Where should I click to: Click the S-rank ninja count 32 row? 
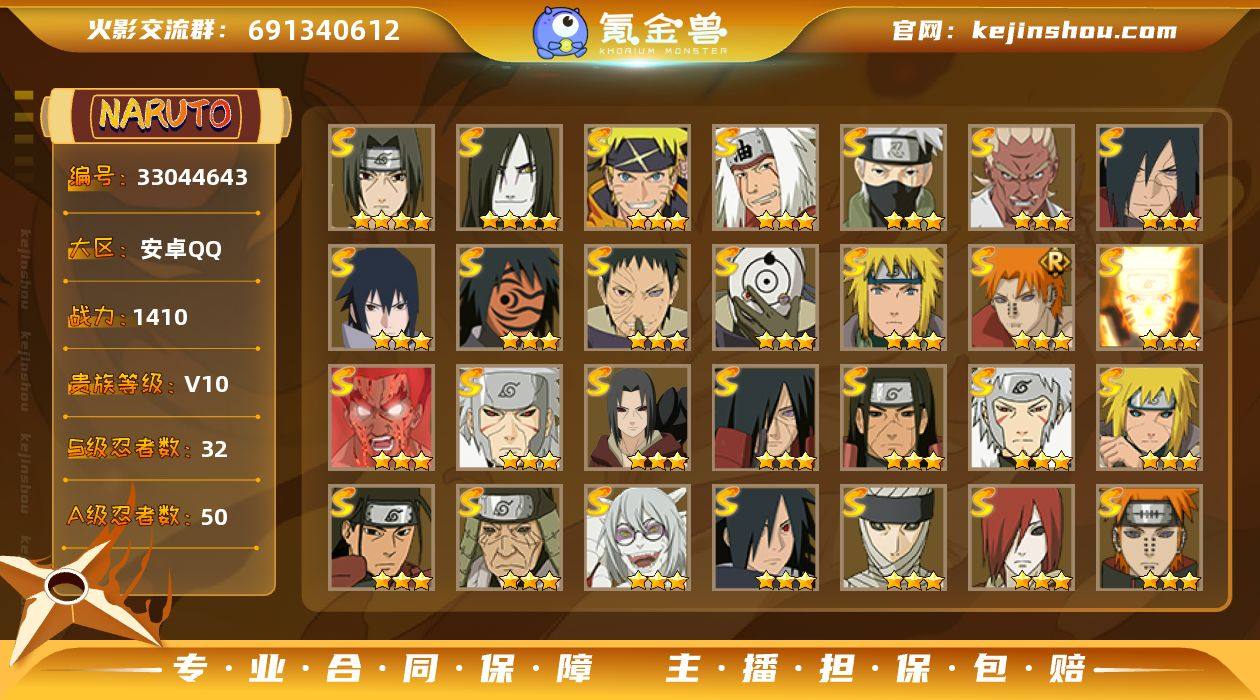click(147, 449)
